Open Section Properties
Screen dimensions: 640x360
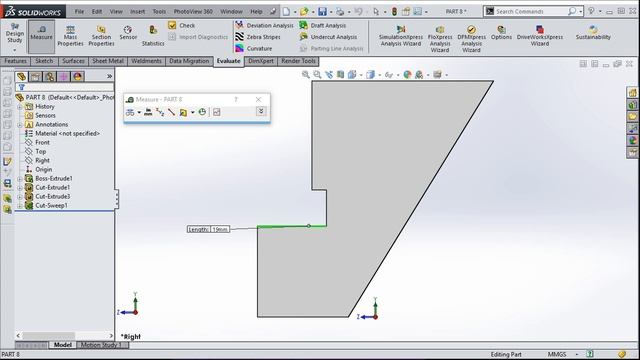(101, 36)
